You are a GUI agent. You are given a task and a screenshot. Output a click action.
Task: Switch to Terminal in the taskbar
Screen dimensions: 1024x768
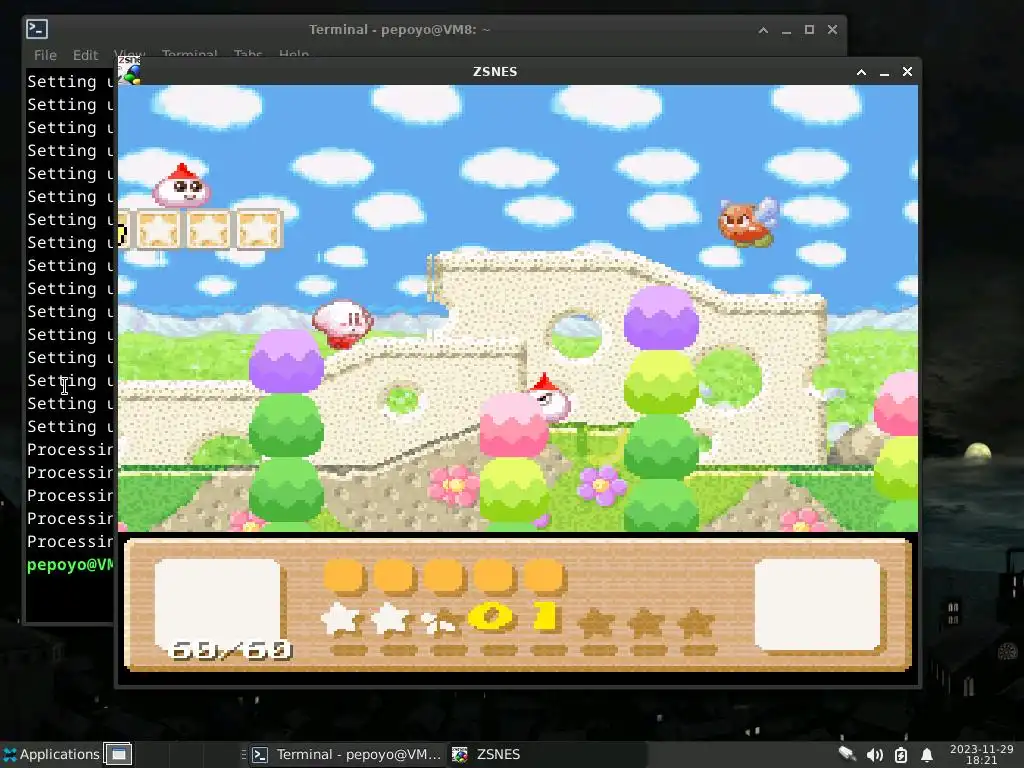click(346, 754)
